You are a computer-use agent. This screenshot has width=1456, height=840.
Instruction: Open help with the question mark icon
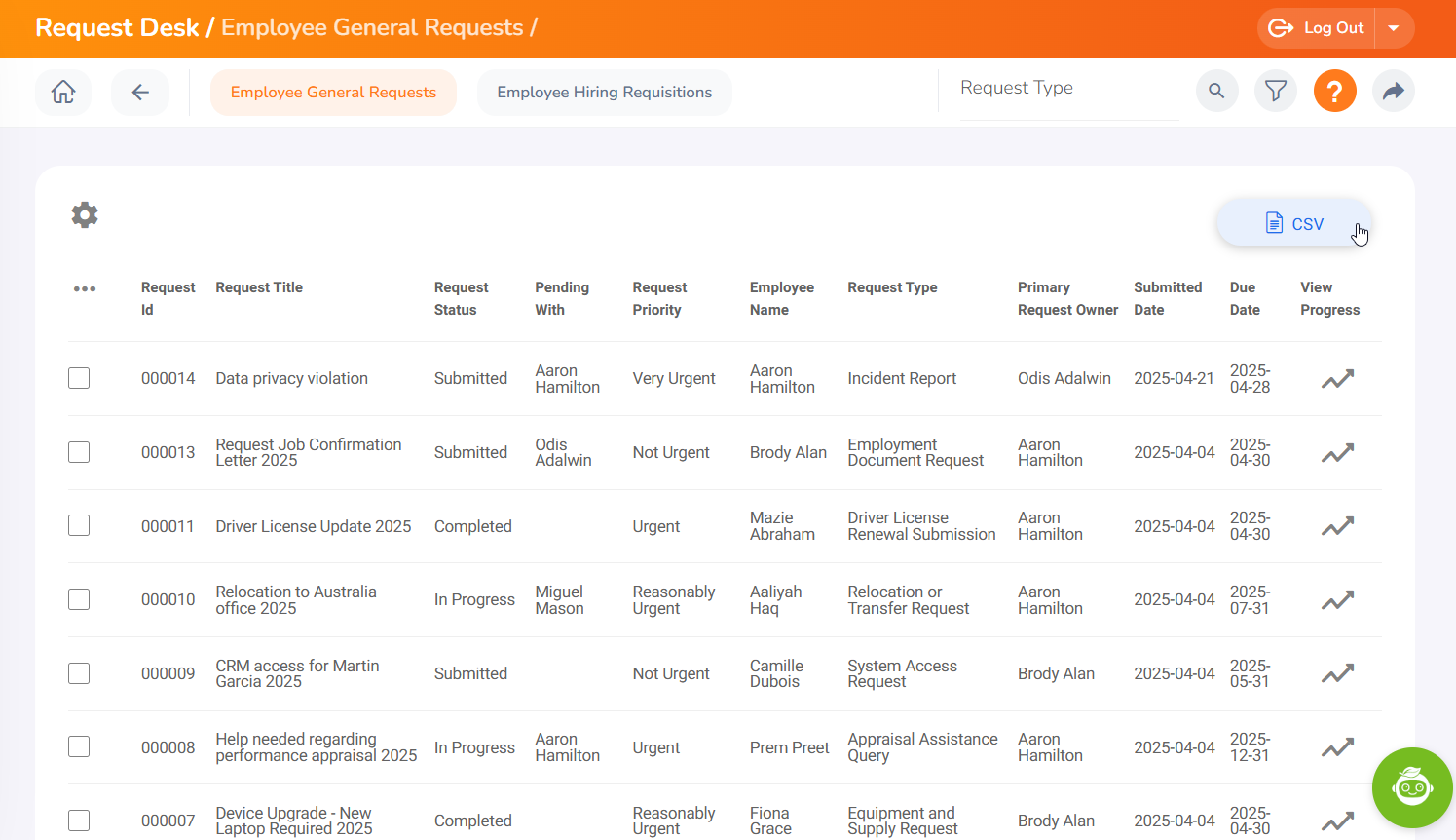1334,91
